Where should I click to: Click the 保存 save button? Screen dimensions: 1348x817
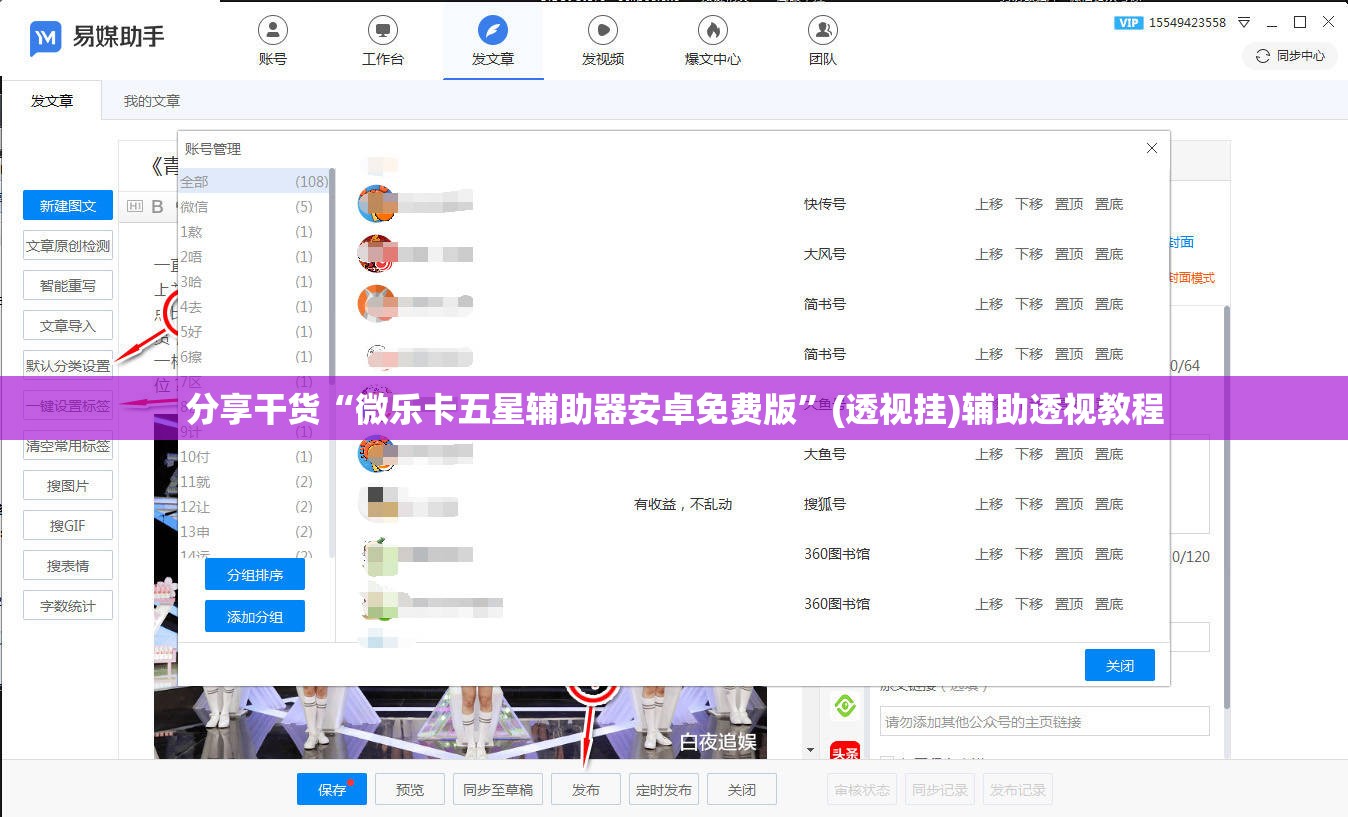(x=332, y=789)
